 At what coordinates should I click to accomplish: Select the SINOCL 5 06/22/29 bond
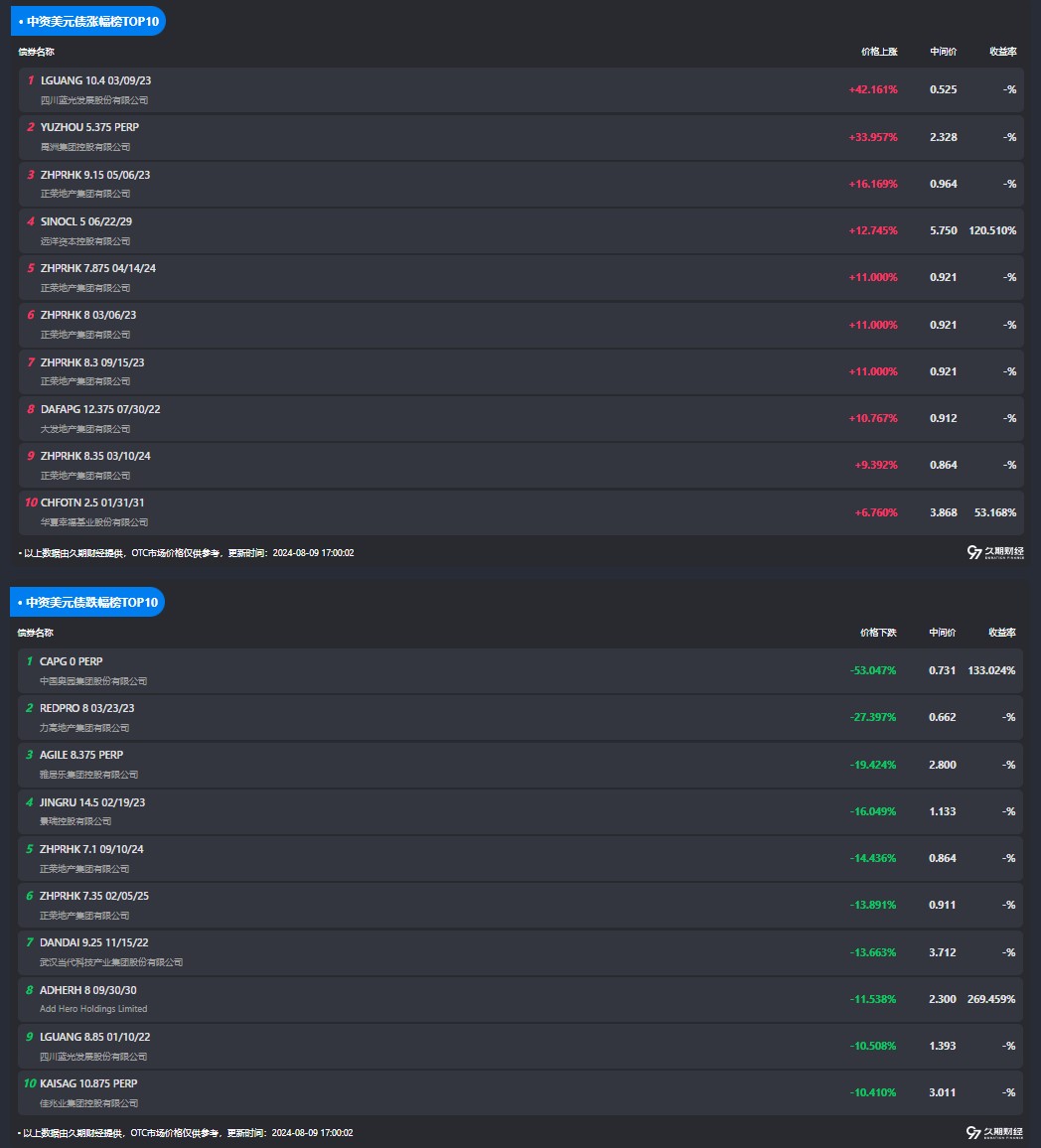85,221
